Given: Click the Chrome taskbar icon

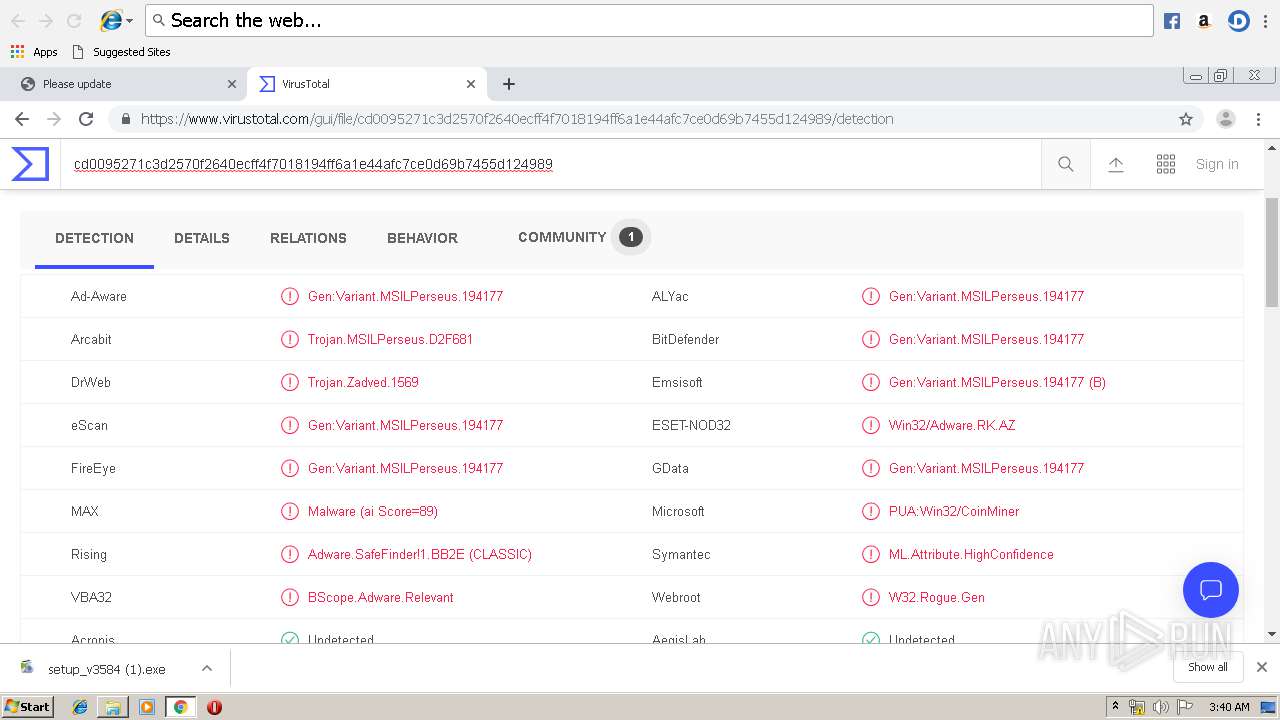Looking at the screenshot, I should point(180,707).
